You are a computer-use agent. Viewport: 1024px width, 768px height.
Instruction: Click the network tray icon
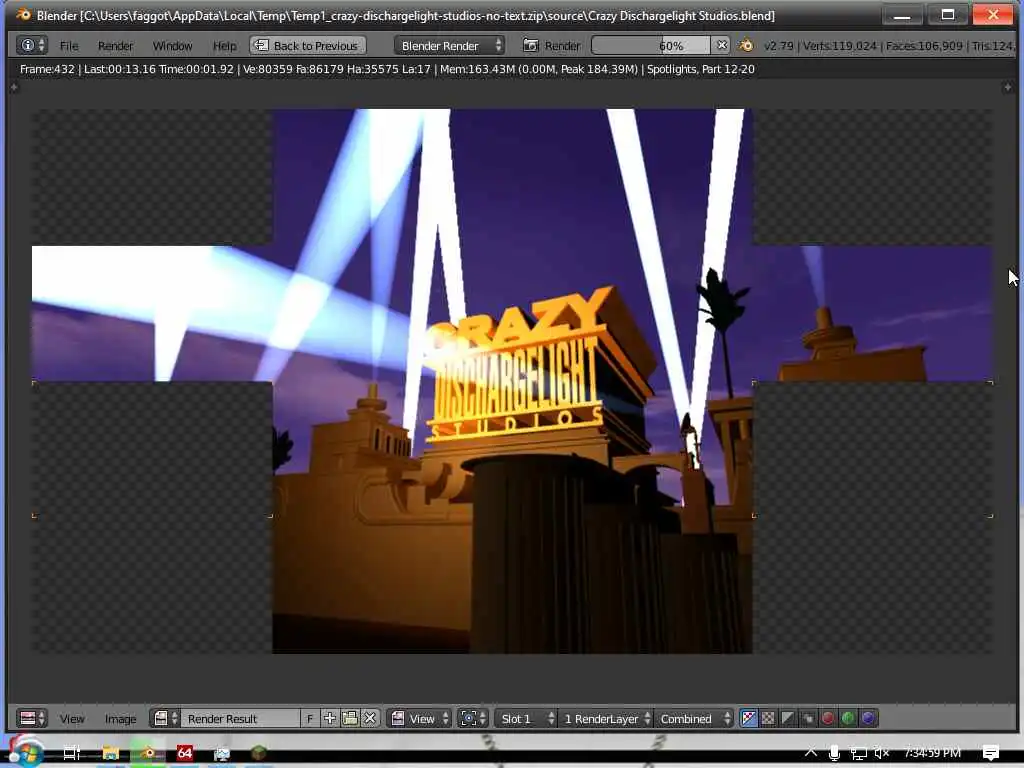pos(858,753)
